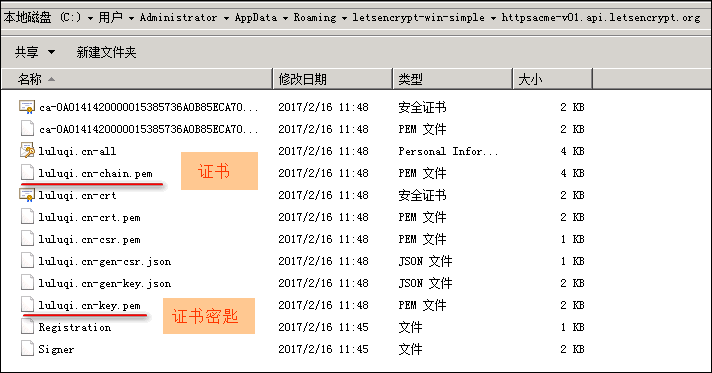Go to 本地磁盘 (C:) in address bar
The height and width of the screenshot is (373, 712).
point(42,17)
